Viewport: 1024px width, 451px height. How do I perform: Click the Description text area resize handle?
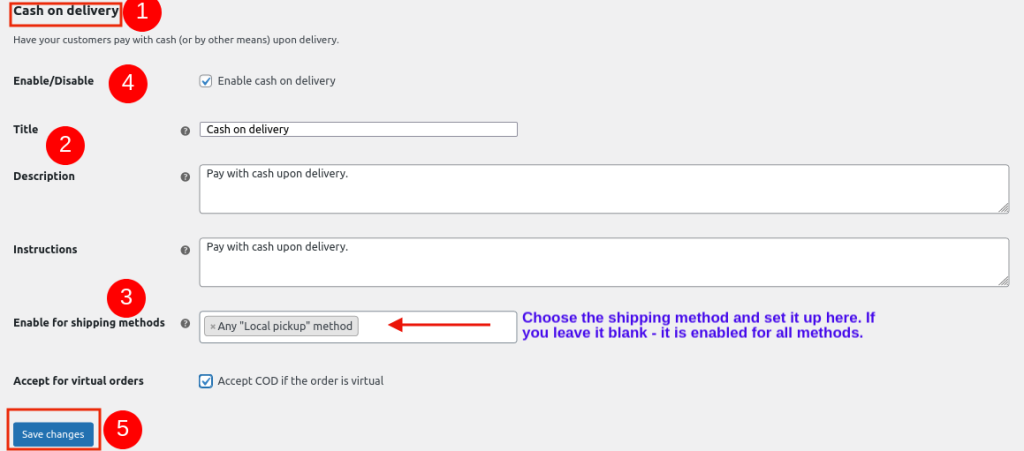pyautogui.click(x=1003, y=208)
